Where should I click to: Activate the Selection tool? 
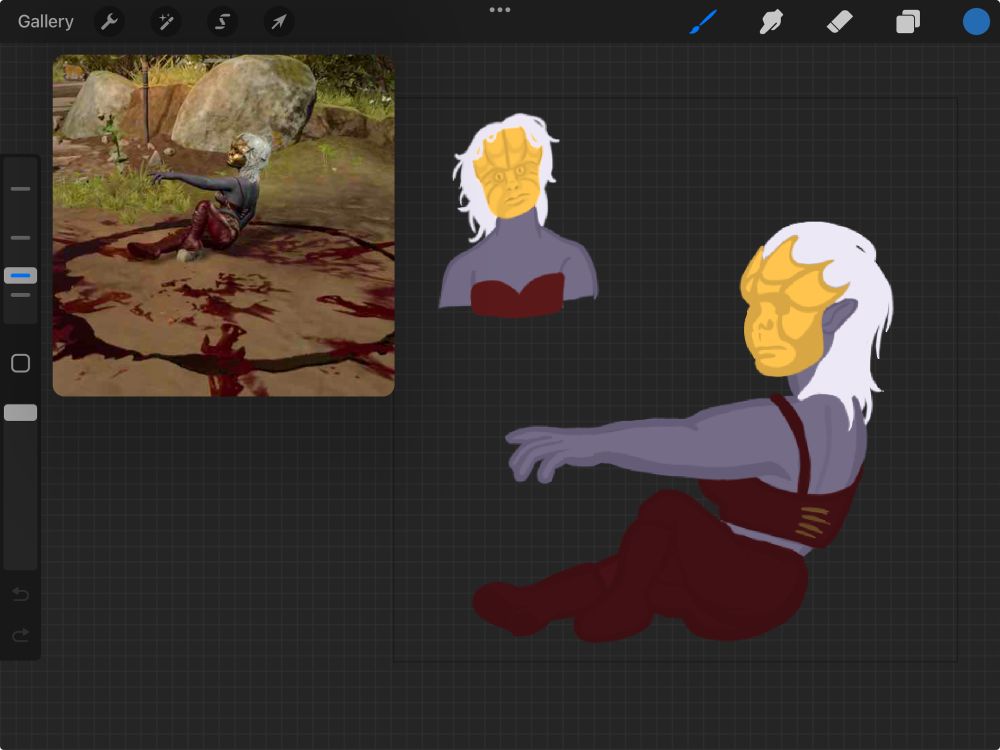click(222, 21)
